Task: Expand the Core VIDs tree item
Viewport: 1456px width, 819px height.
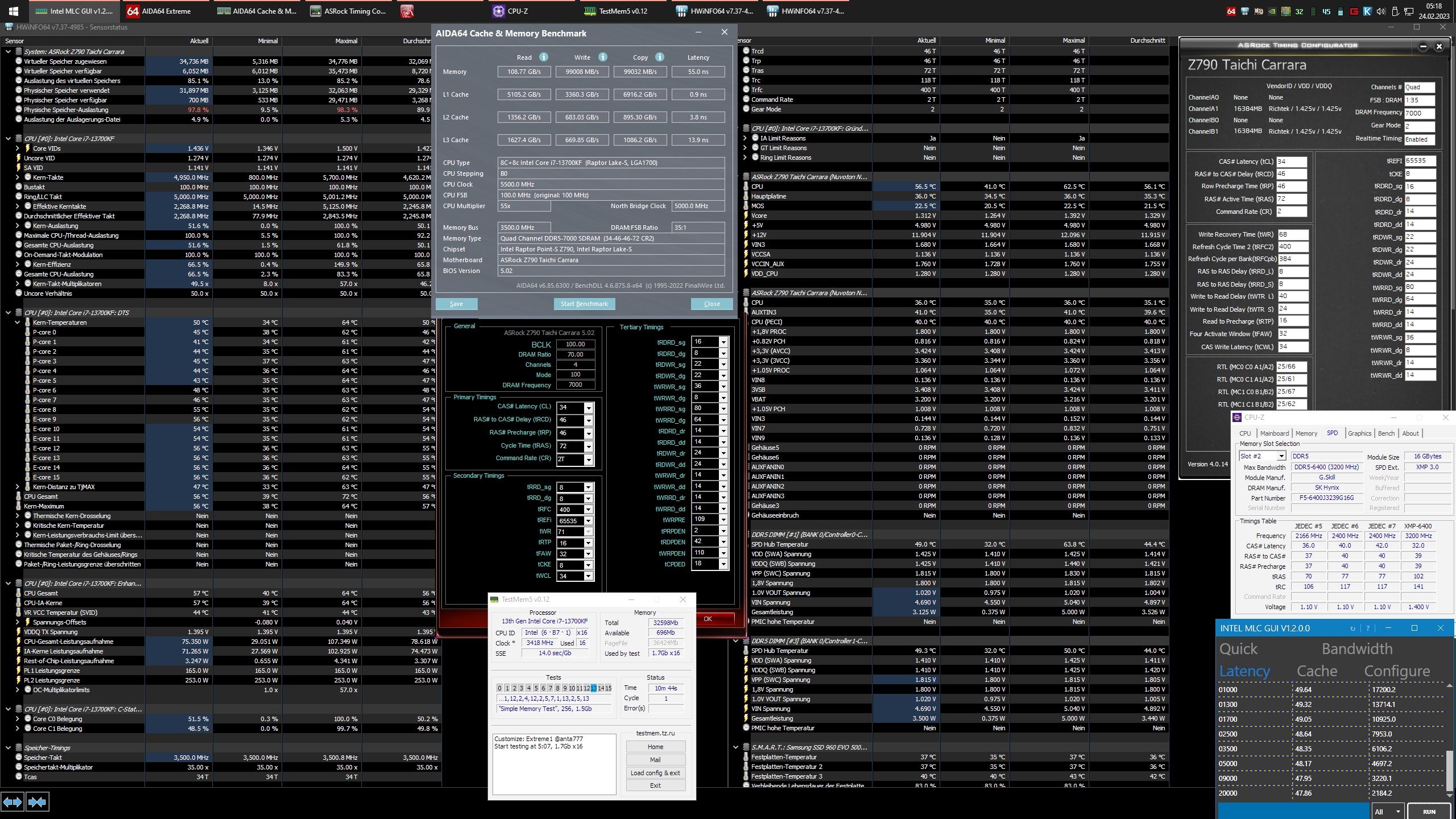Action: coord(18,148)
